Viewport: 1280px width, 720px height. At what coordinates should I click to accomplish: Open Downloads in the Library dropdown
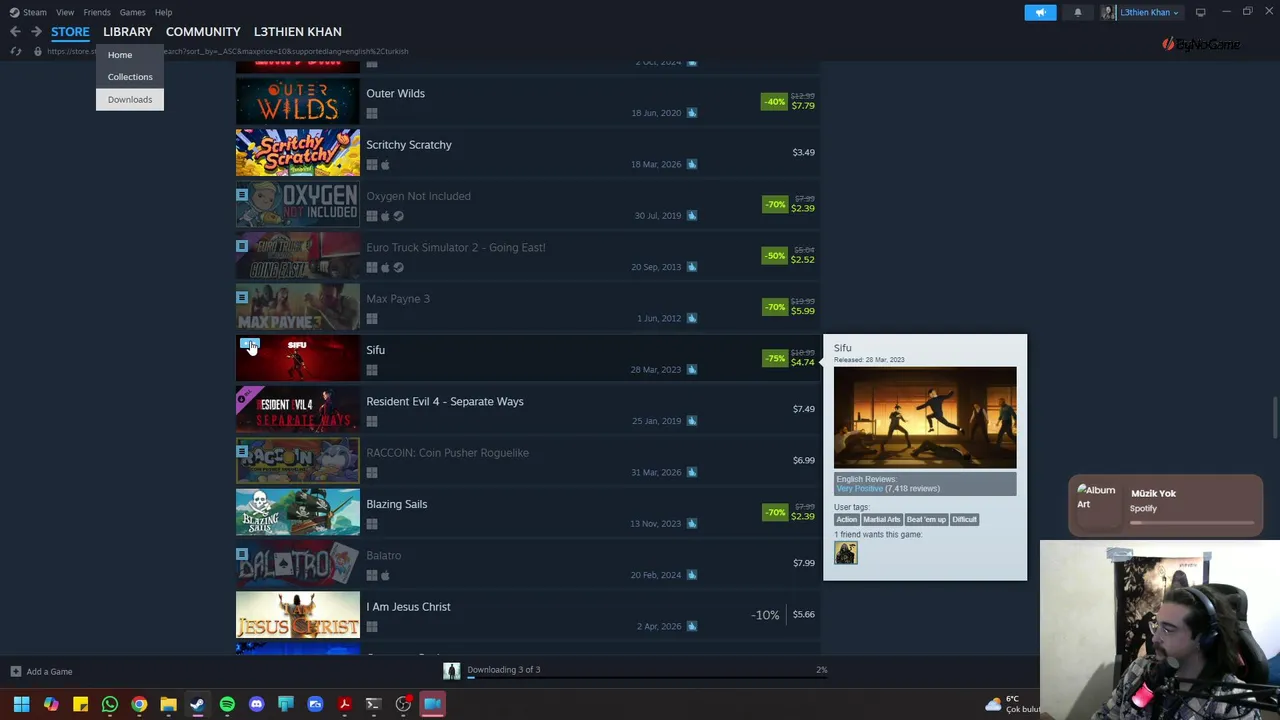click(130, 99)
